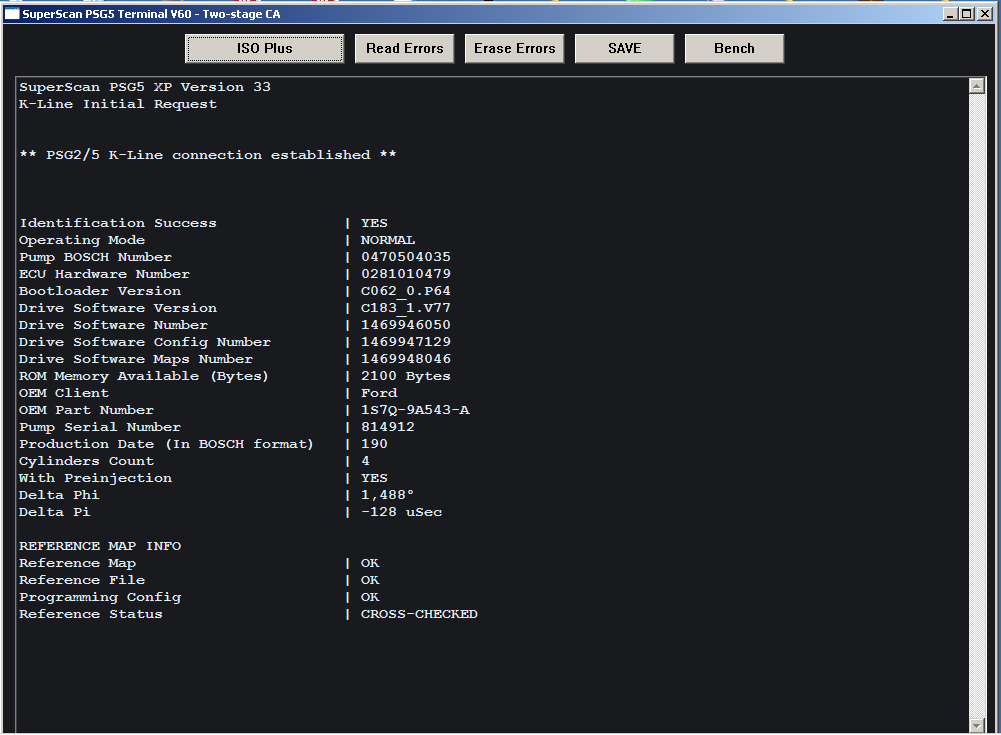1001x735 pixels.
Task: Click the SuperScan window title bar icon
Action: click(12, 14)
